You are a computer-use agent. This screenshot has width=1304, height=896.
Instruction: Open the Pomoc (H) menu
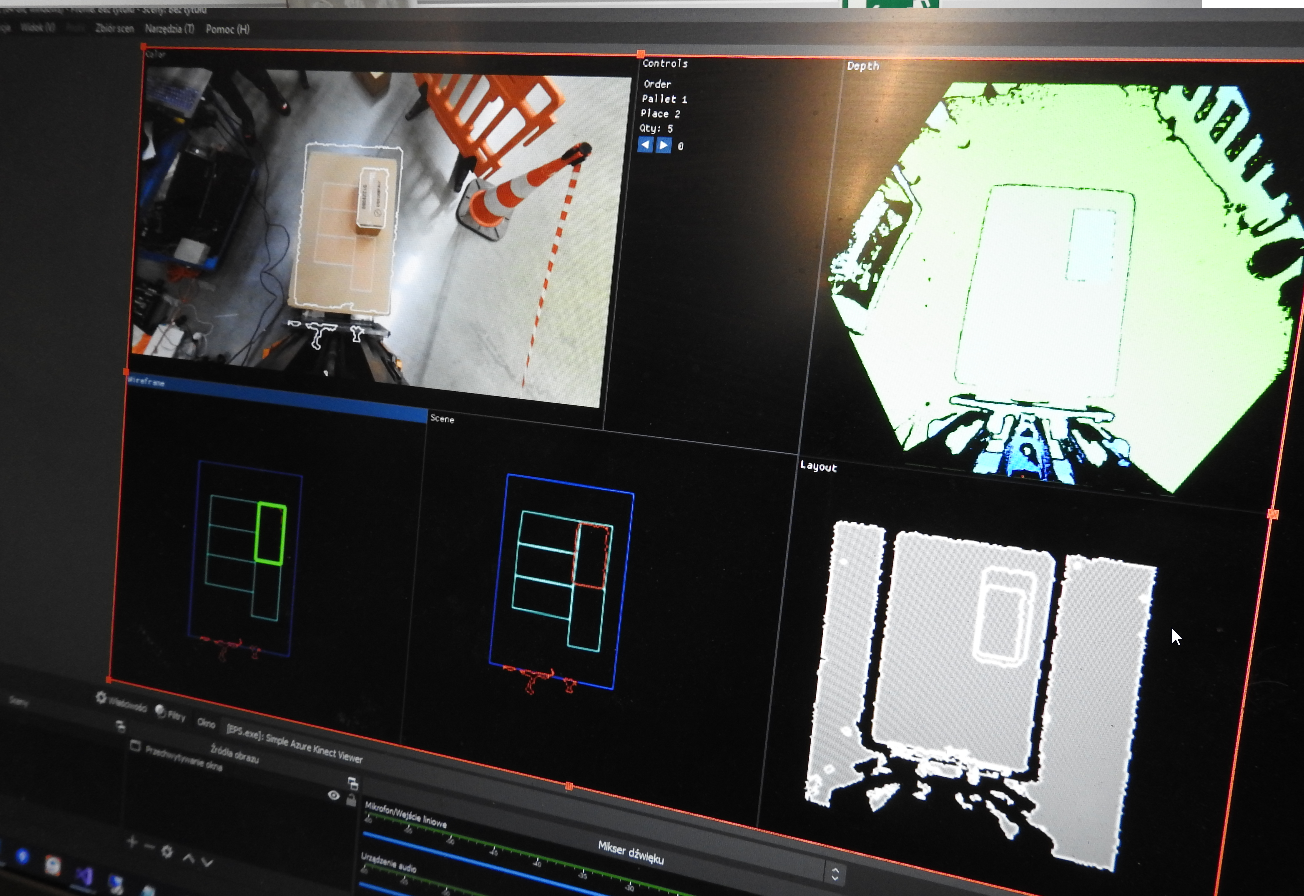(227, 29)
